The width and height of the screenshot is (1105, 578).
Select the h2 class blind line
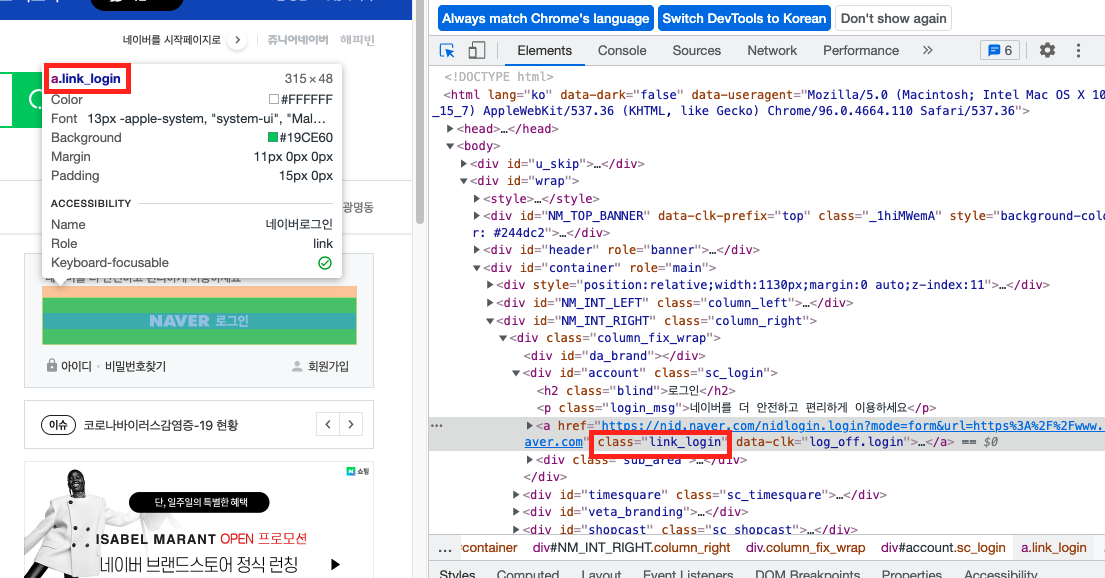636,391
